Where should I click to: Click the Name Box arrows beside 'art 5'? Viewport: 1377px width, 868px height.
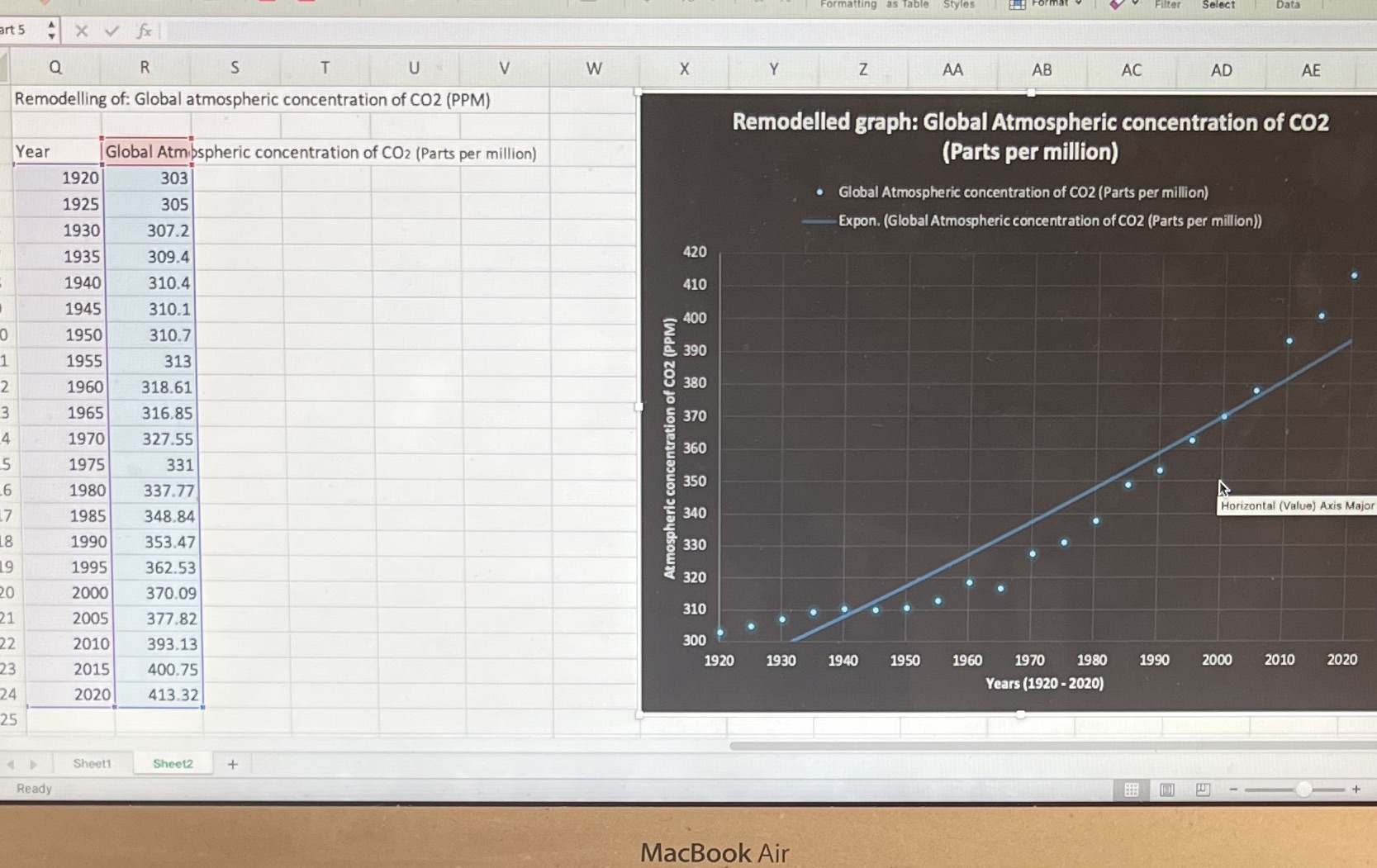51,31
